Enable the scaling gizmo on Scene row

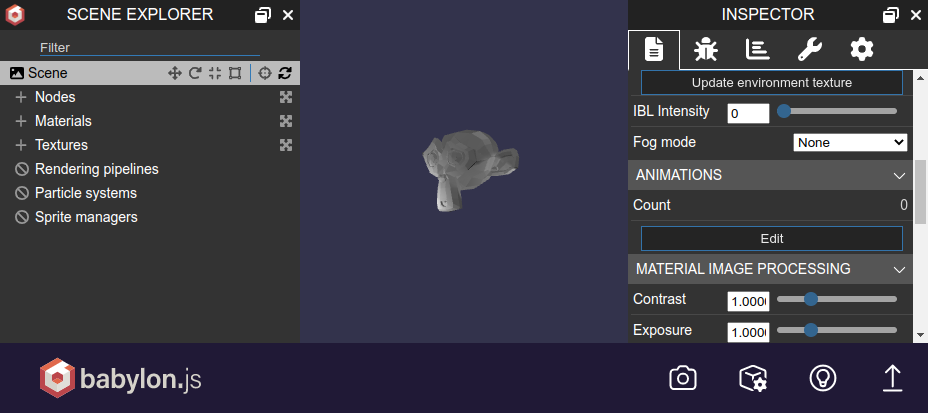coord(215,73)
